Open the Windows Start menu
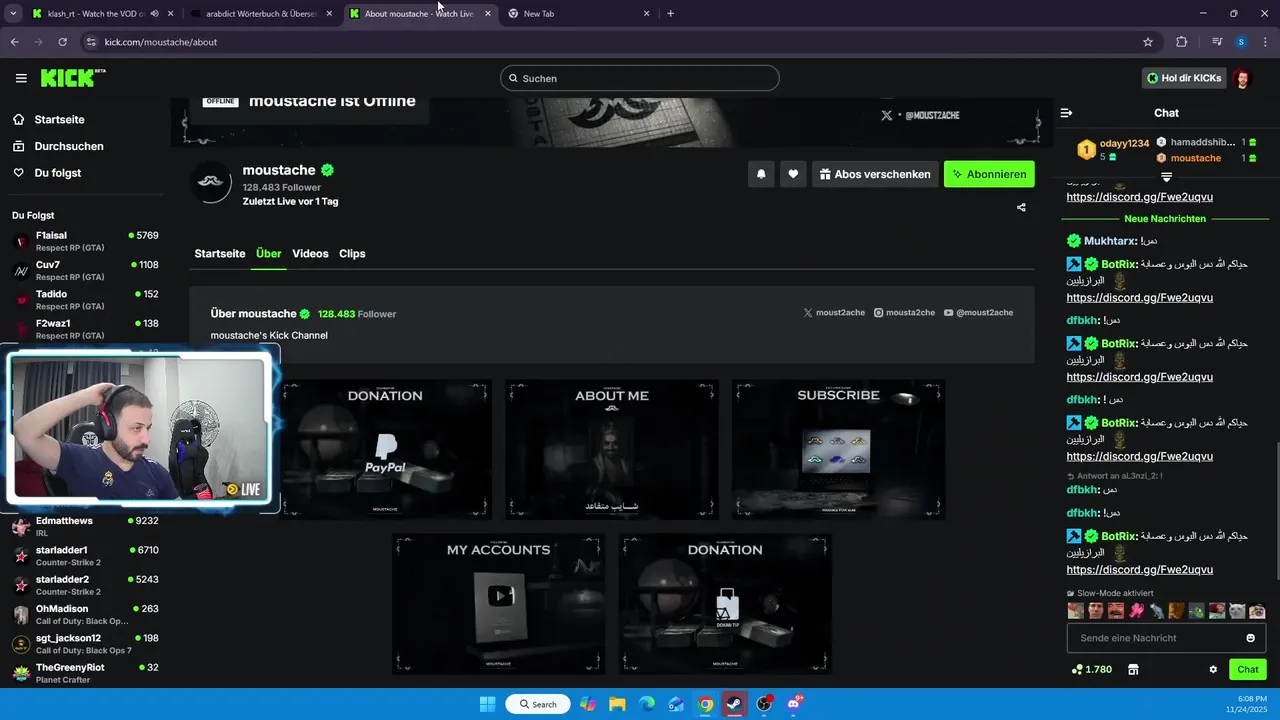1280x720 pixels. pos(487,704)
